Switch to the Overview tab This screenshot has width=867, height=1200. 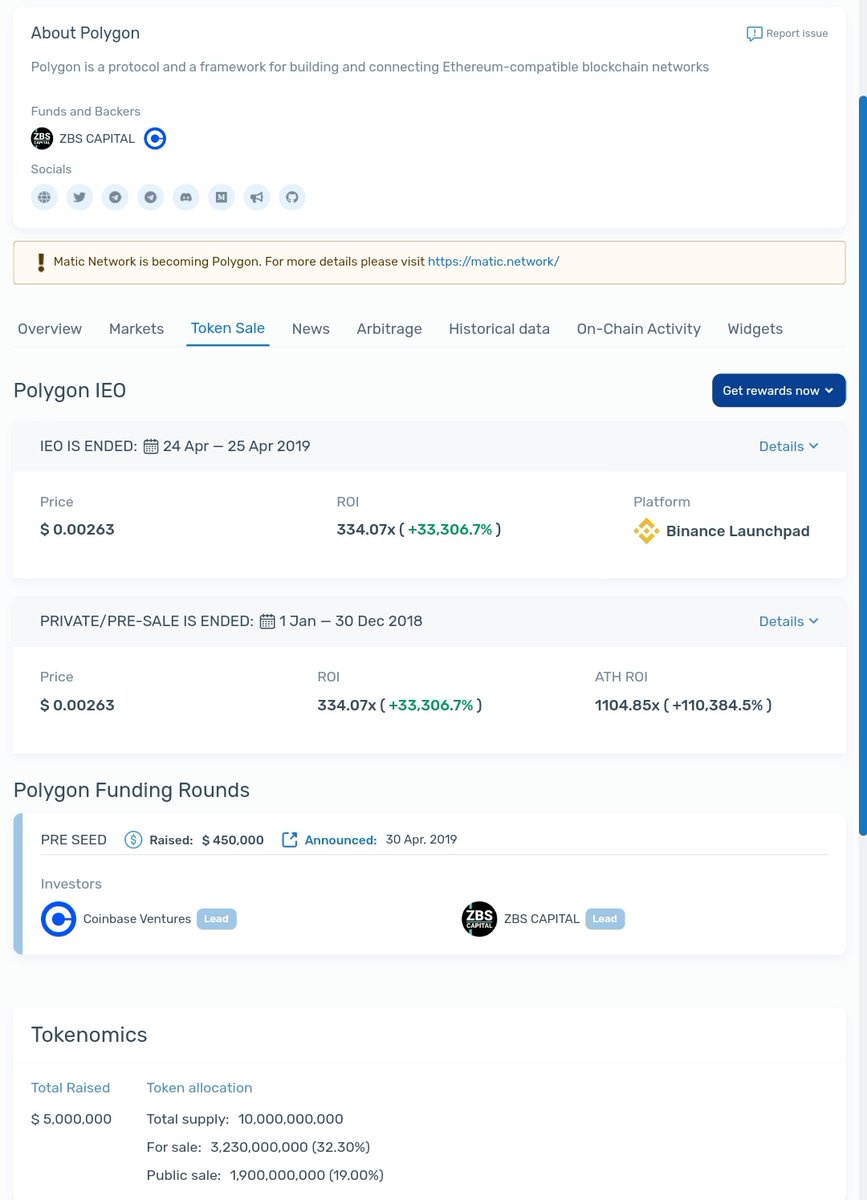(x=50, y=329)
